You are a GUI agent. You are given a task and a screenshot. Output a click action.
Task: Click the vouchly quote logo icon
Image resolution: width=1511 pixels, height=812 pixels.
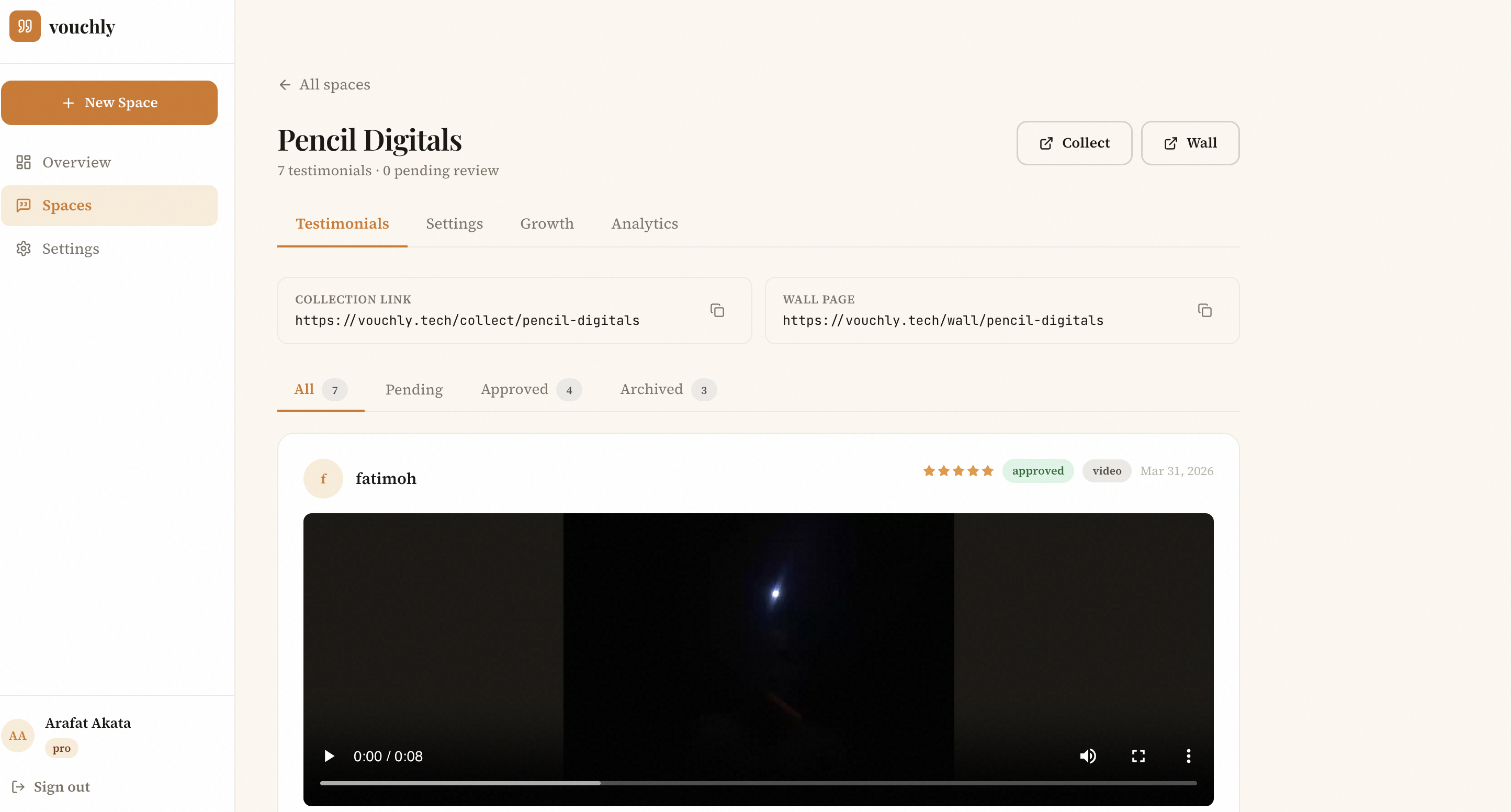25,26
